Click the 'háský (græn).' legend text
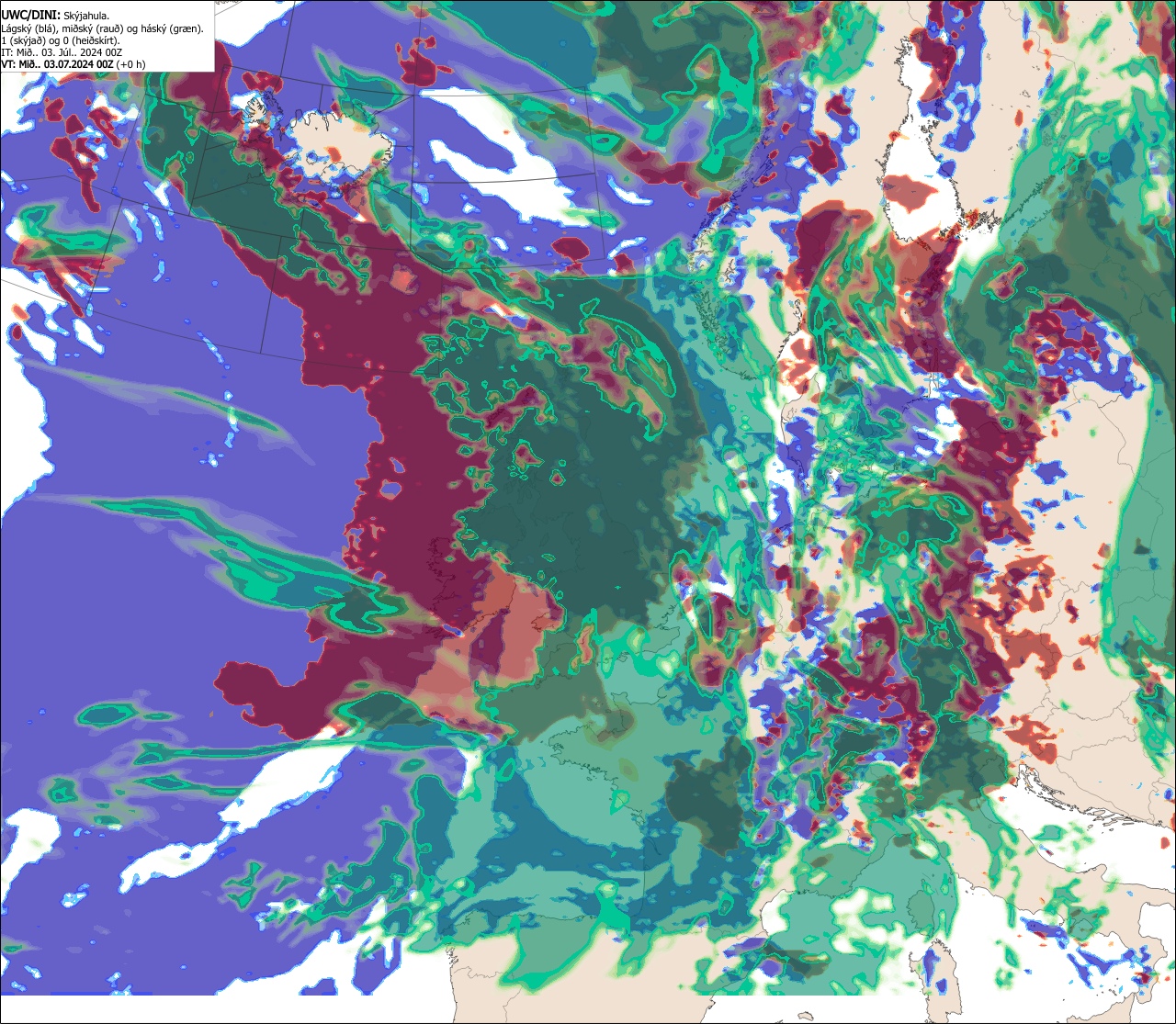1176x1024 pixels. click(172, 29)
